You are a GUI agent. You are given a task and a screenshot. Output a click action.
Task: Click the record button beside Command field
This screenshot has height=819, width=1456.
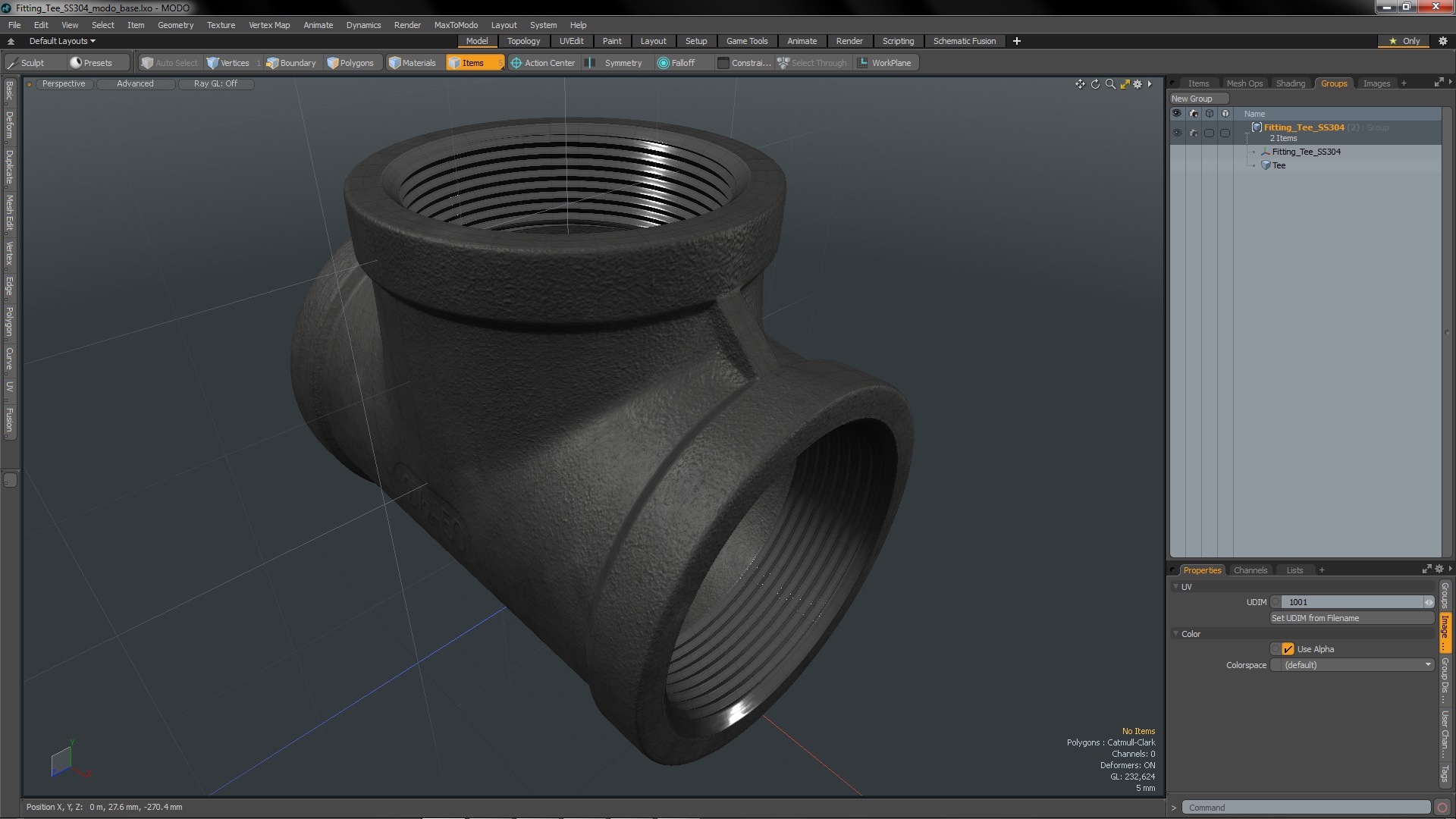[1442, 808]
